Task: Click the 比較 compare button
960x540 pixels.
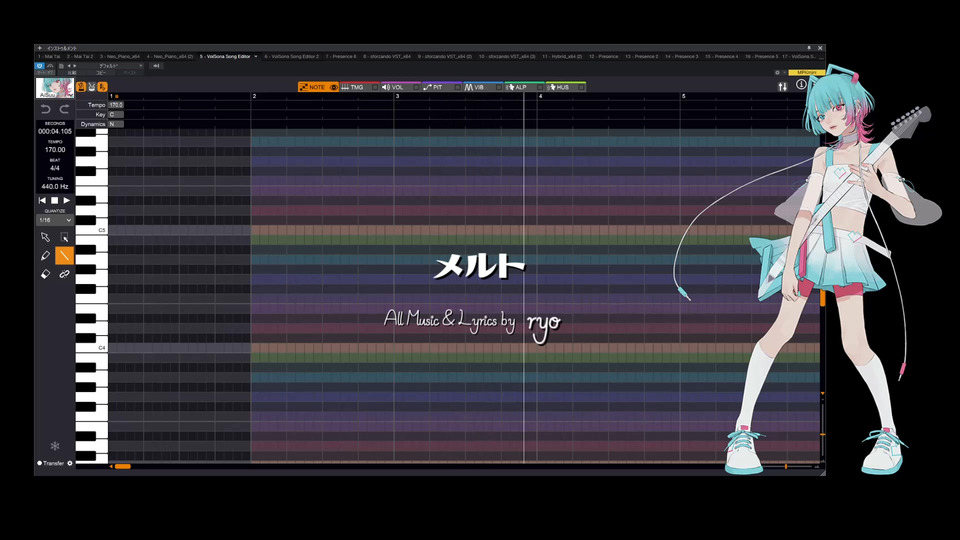Action: [x=72, y=72]
